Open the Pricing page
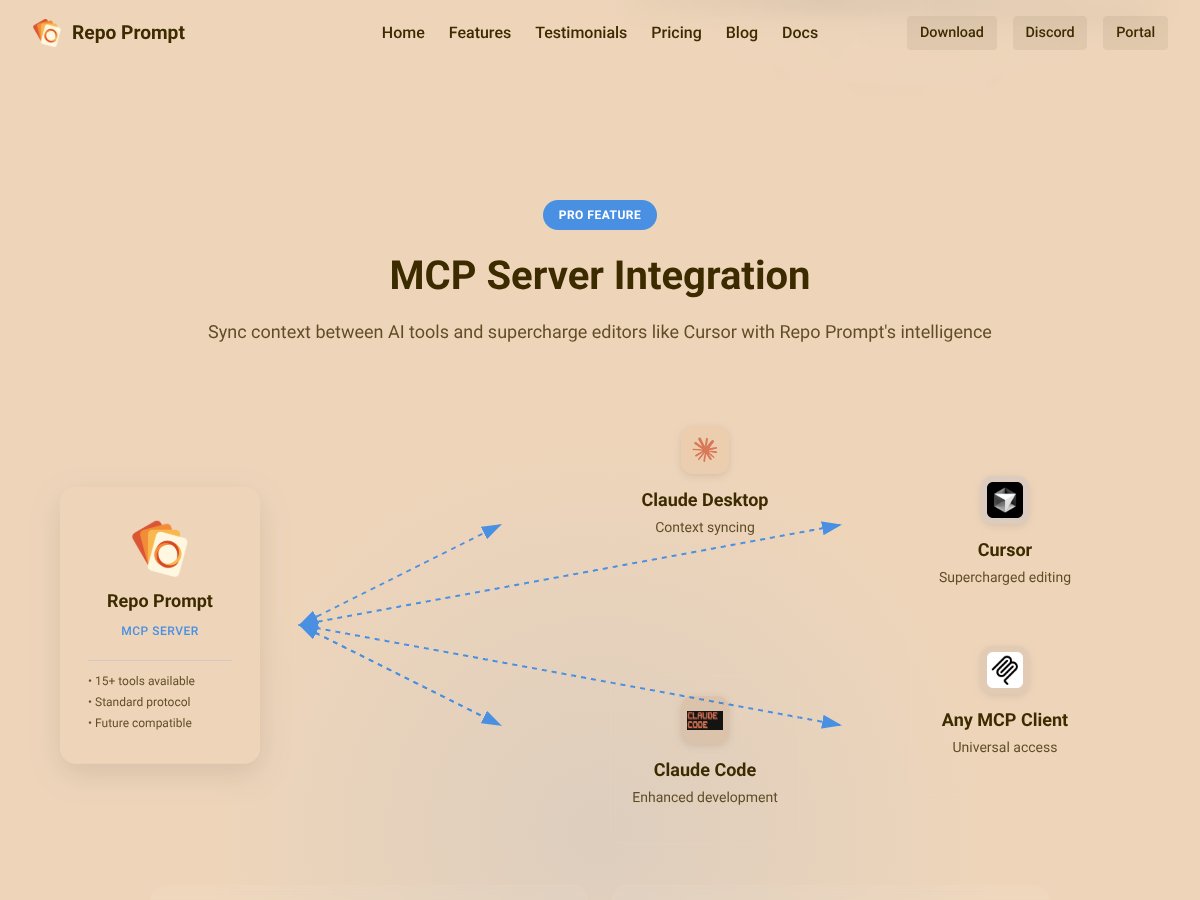The width and height of the screenshot is (1200, 900). [x=676, y=32]
